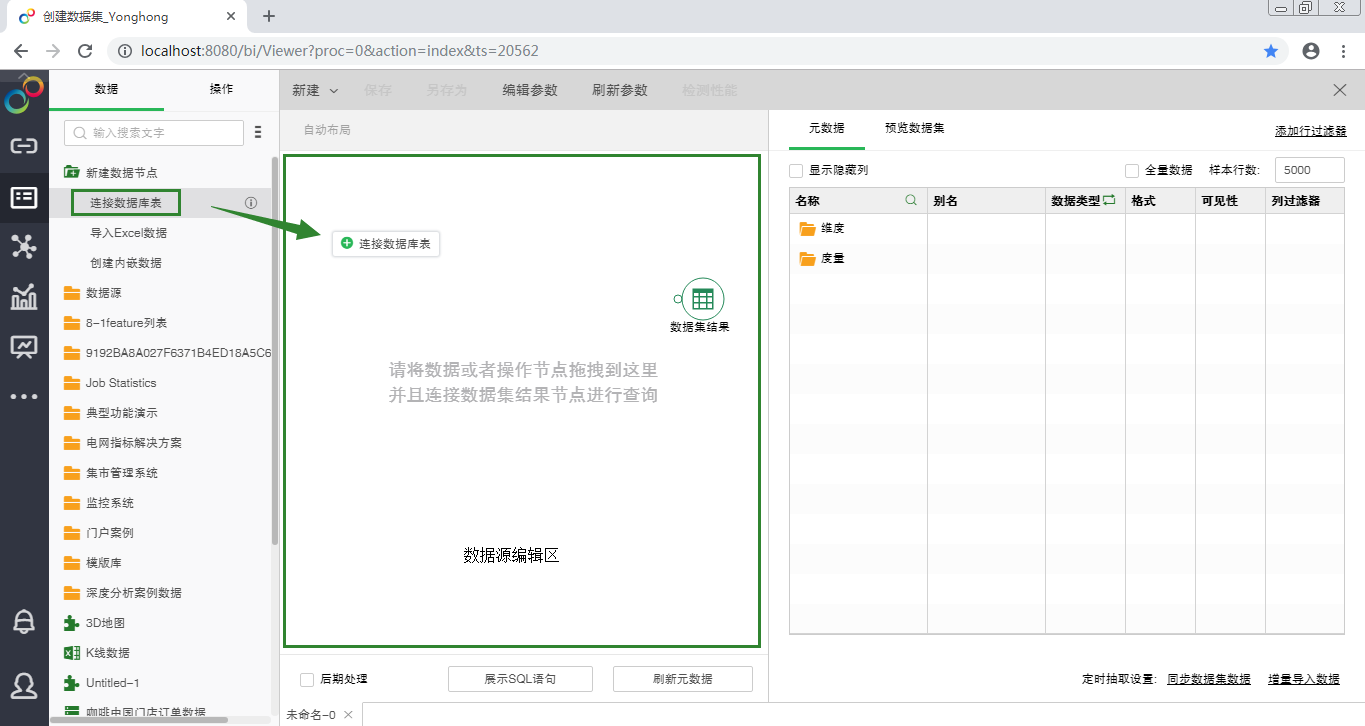
Task: Click the dataset result node icon
Action: pyautogui.click(x=702, y=298)
